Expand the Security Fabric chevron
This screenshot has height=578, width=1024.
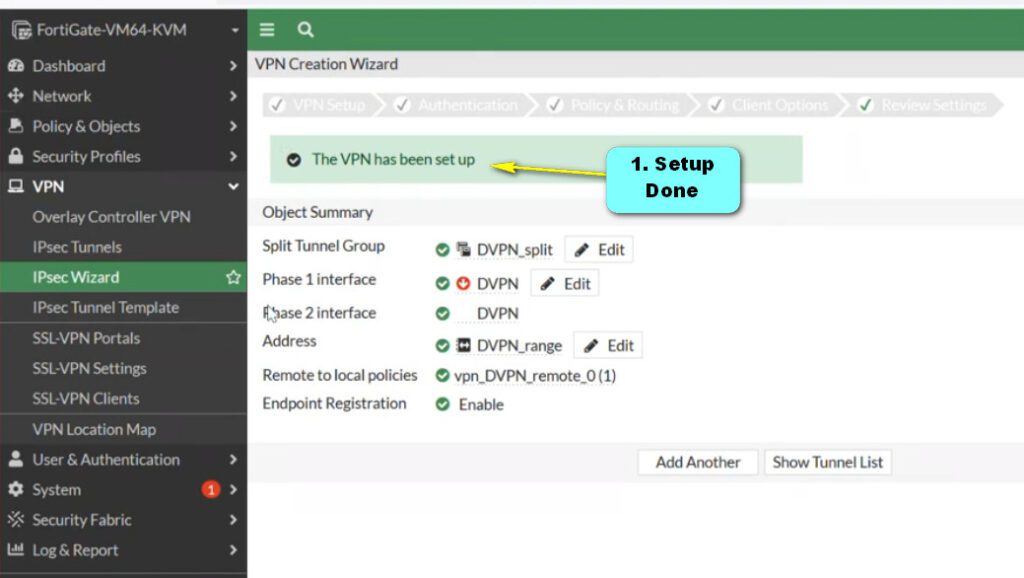[233, 519]
